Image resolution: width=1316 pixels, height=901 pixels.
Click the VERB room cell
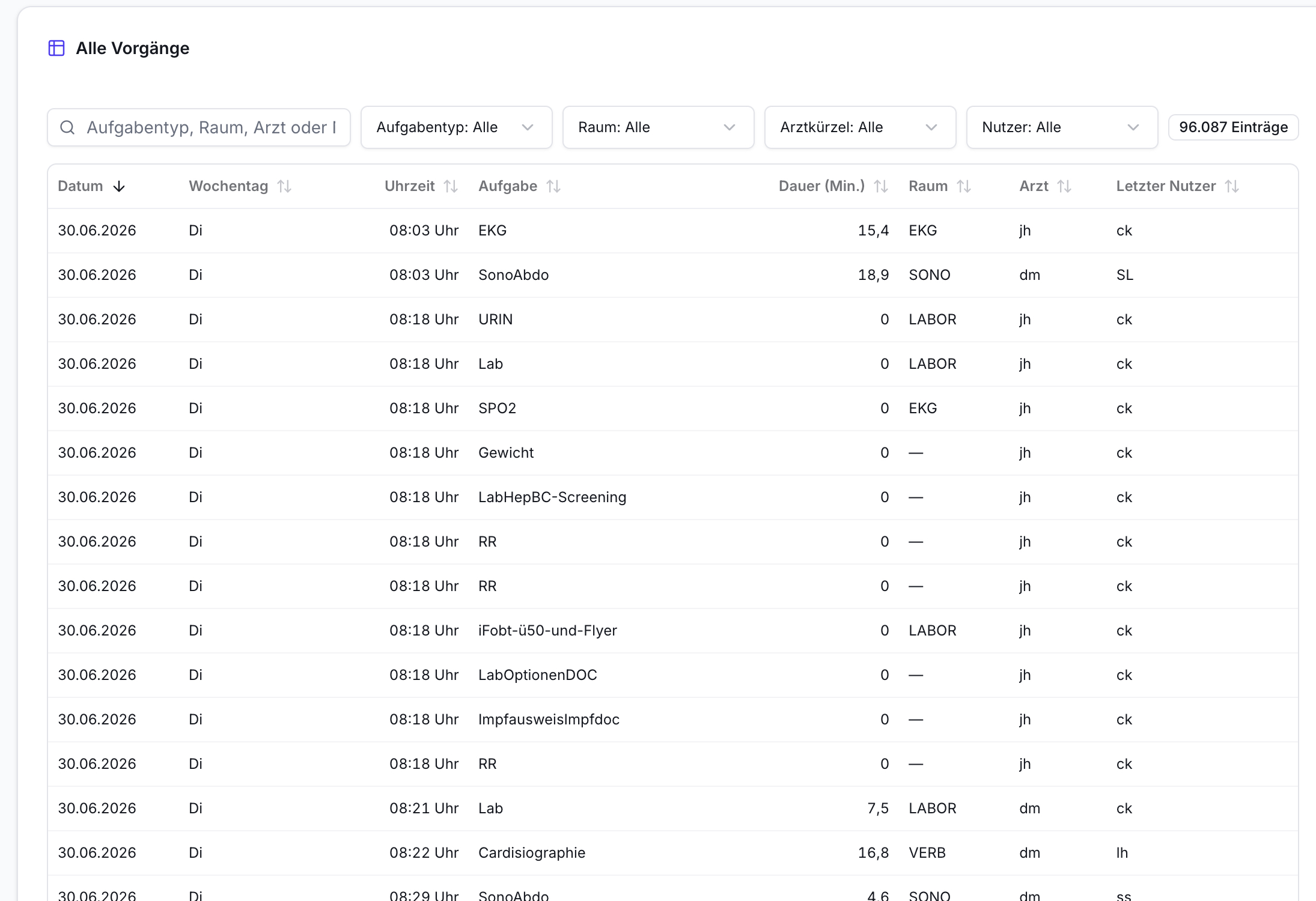coord(927,853)
